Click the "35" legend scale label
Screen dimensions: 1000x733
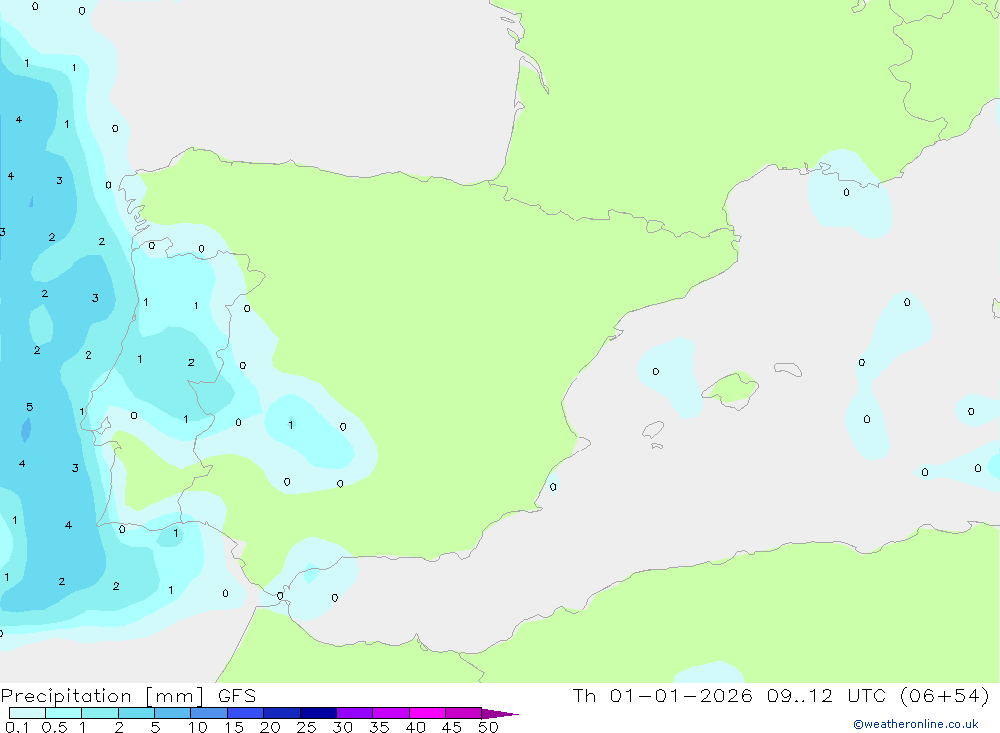(379, 727)
